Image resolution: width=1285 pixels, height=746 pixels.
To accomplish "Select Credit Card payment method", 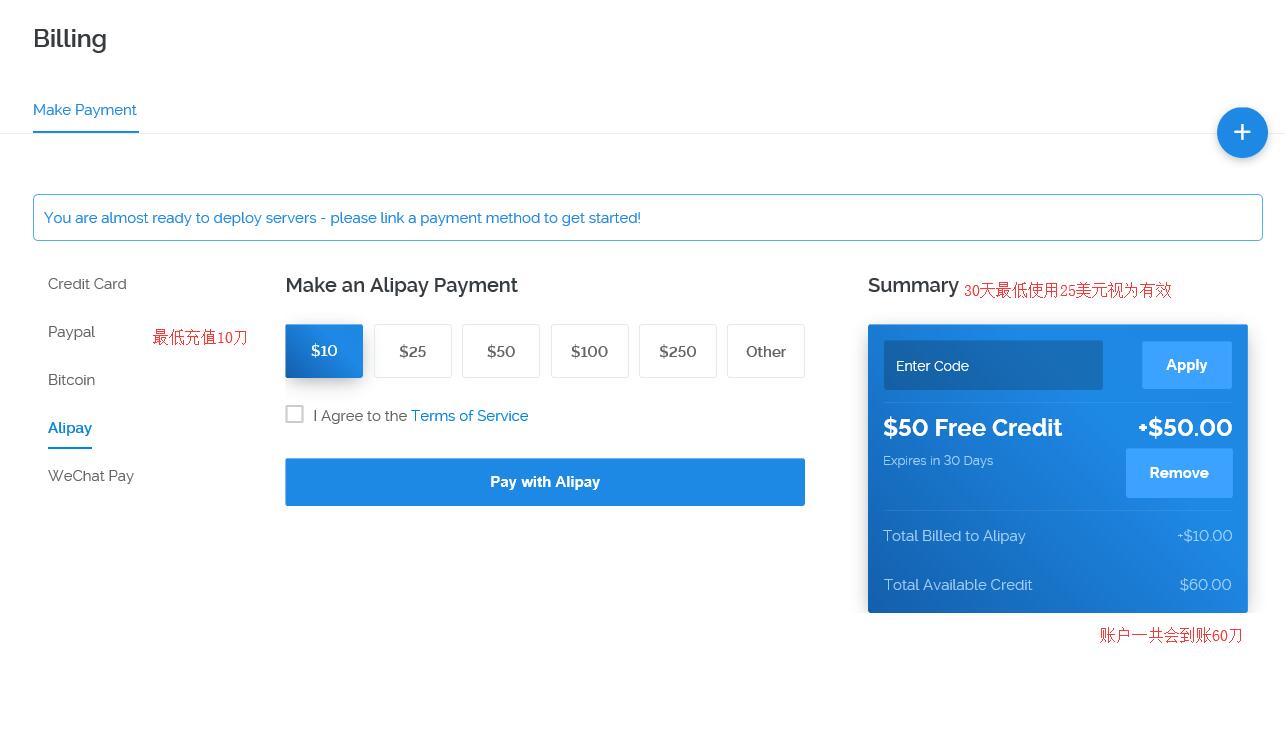I will point(87,284).
